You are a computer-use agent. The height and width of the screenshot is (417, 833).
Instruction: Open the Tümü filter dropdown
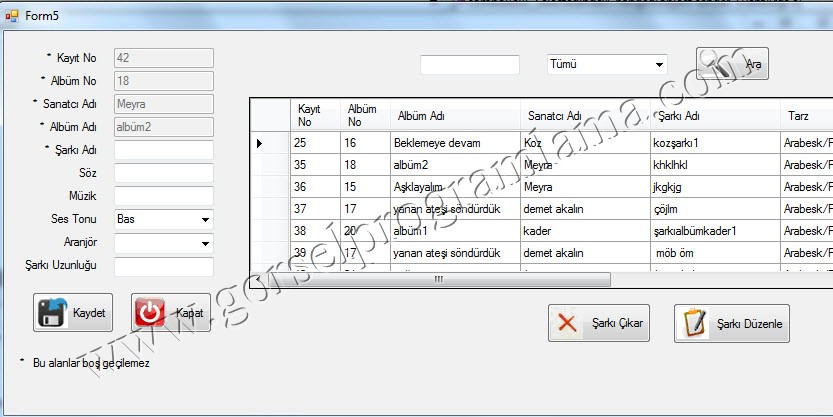658,64
